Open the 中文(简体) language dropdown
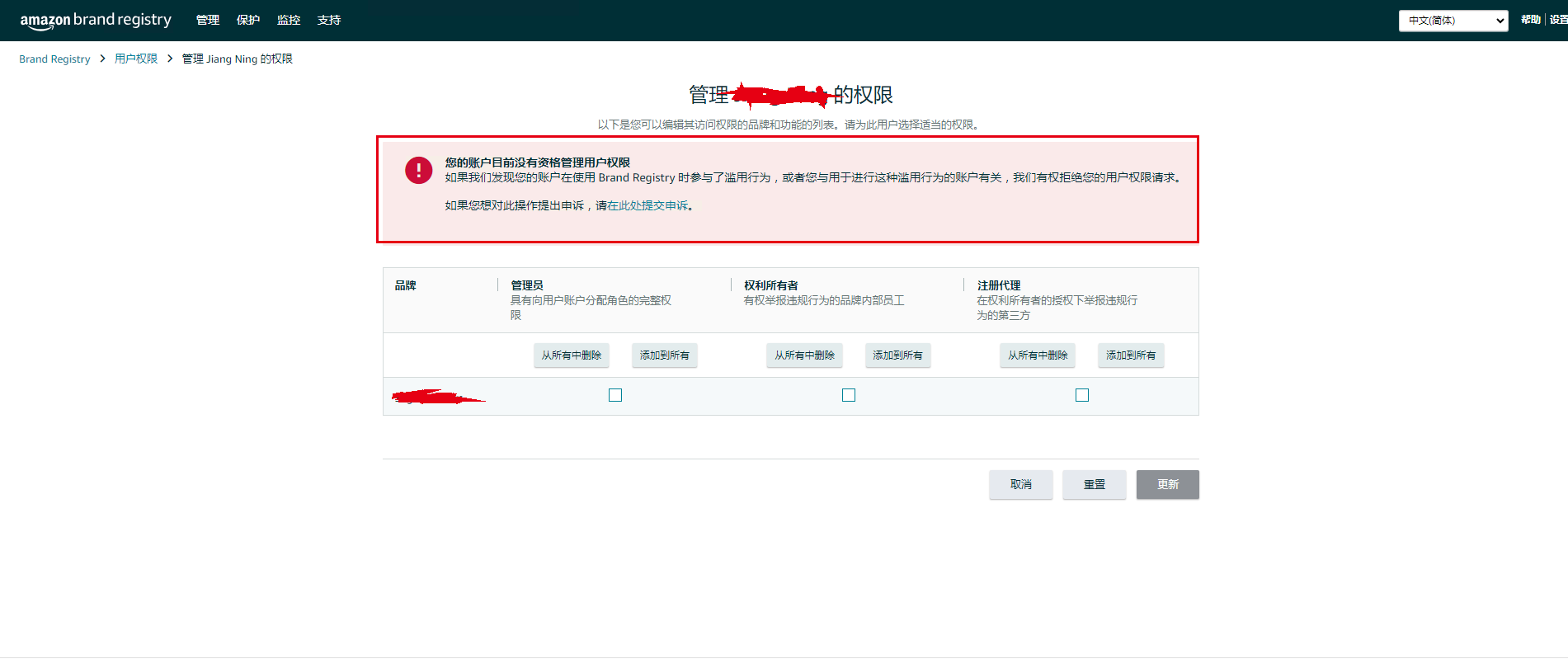Screen dimensions: 1568x659 point(1453,21)
